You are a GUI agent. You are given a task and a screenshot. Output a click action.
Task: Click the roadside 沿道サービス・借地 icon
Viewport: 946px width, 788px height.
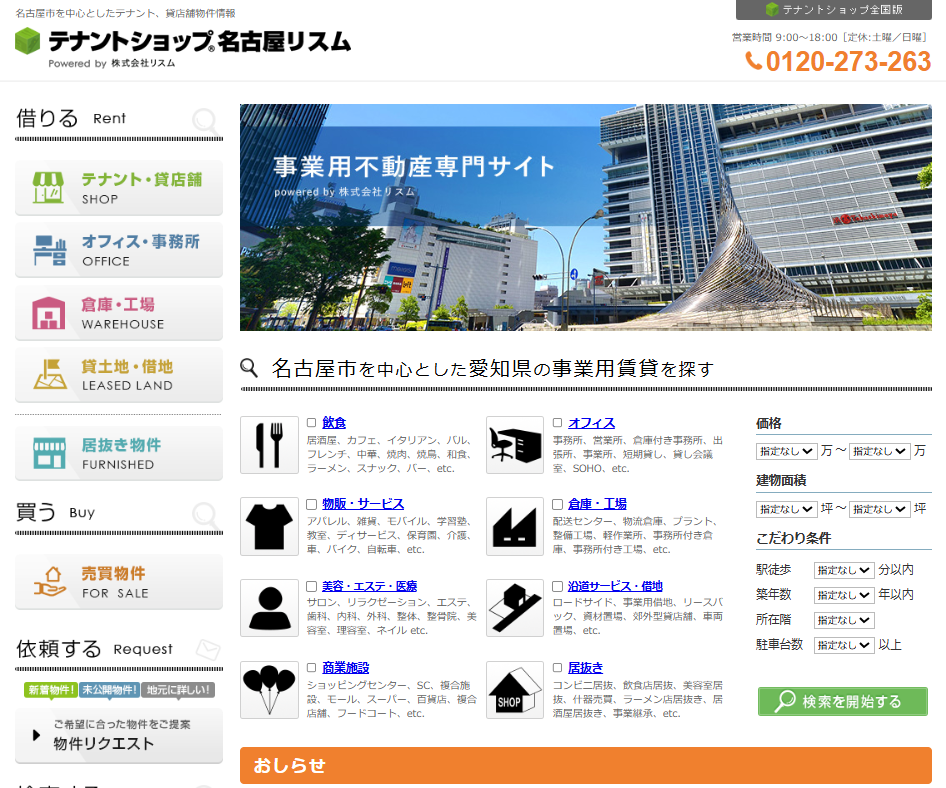coord(515,608)
